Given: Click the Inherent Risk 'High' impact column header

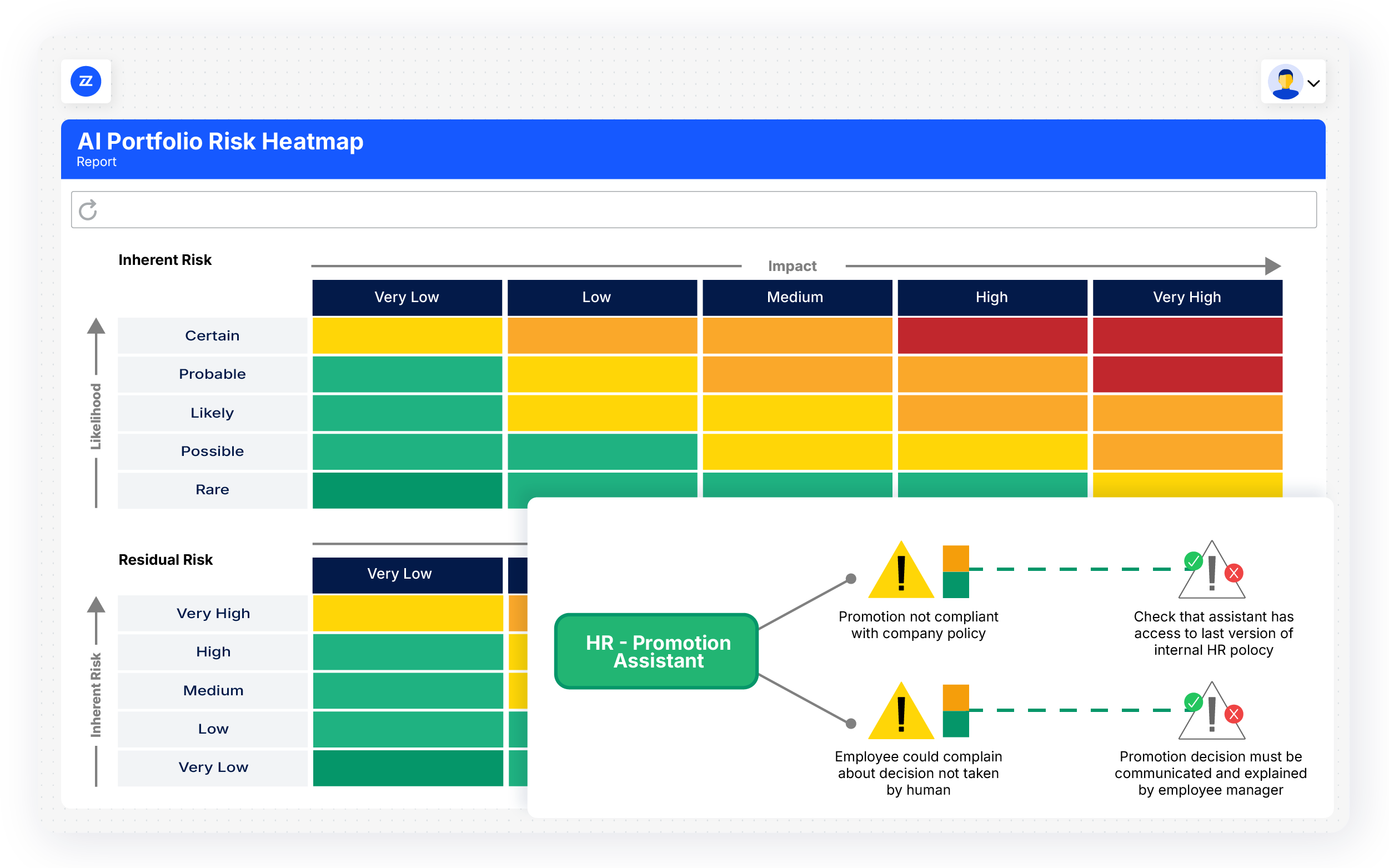Looking at the screenshot, I should [992, 297].
